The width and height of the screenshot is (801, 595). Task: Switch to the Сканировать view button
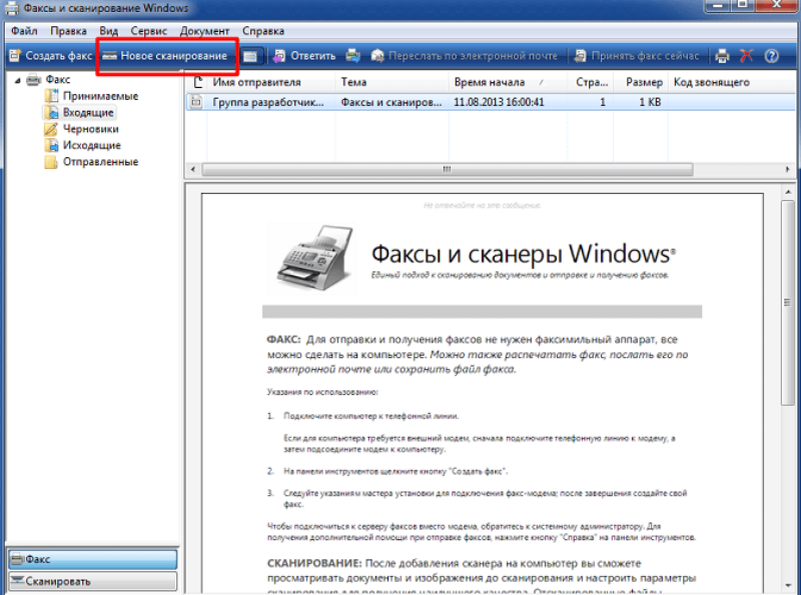click(x=92, y=581)
